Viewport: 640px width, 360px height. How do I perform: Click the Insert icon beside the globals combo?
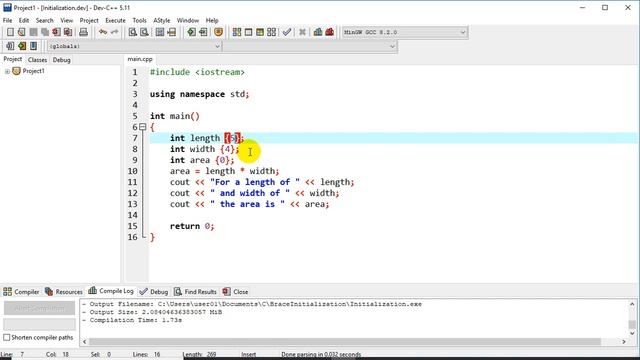10,46
